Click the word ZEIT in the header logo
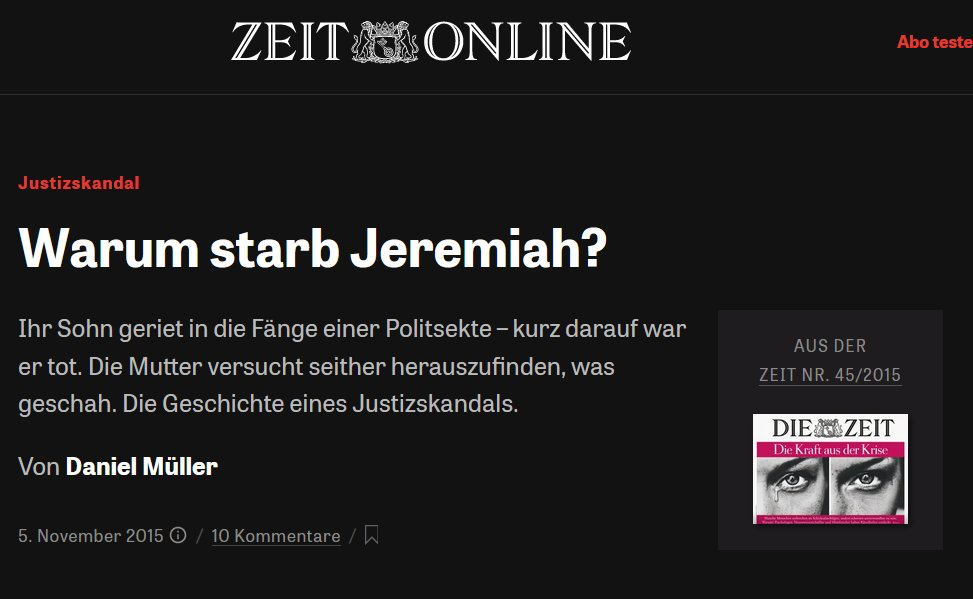The image size is (973, 599). [289, 42]
